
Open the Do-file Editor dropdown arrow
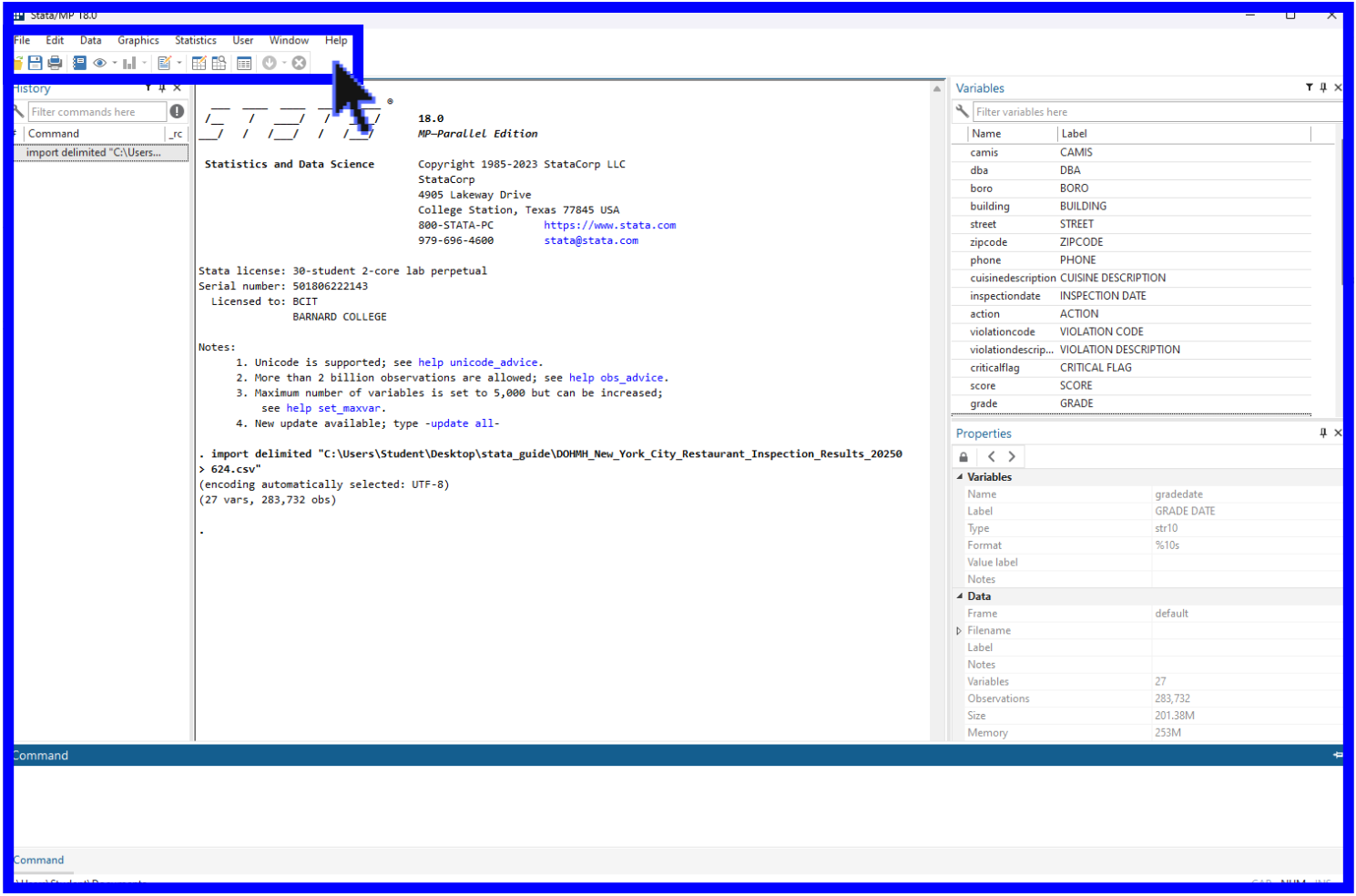(x=179, y=63)
